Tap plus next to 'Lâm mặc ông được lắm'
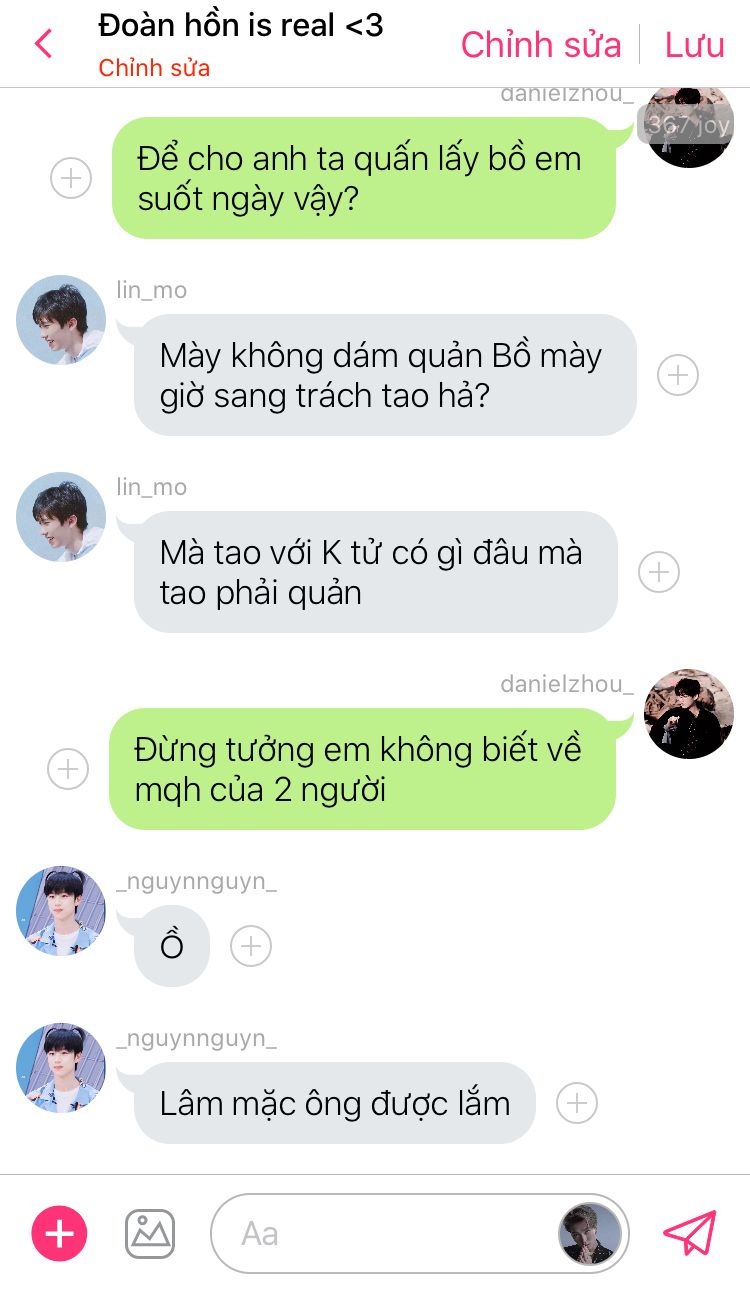750x1294 pixels. pos(577,1103)
